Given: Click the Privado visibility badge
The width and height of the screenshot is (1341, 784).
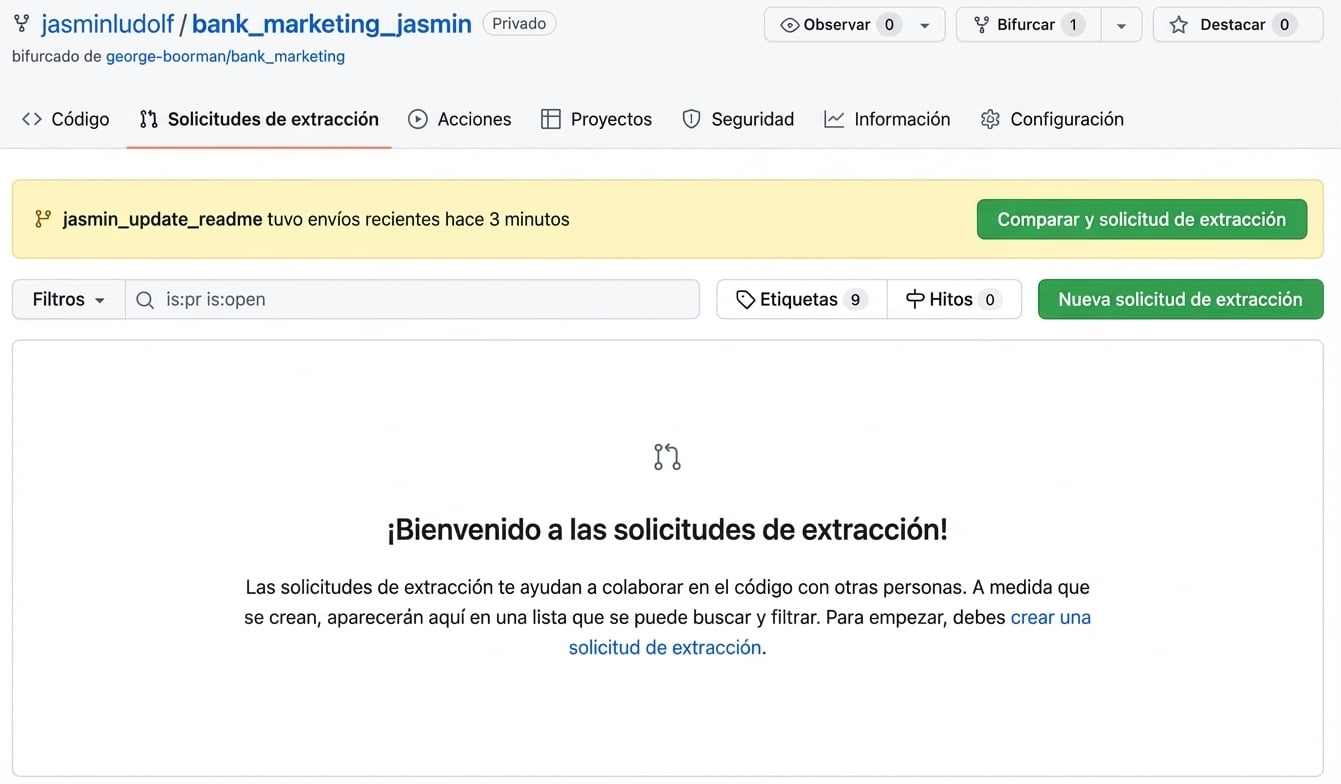Looking at the screenshot, I should click(x=519, y=23).
